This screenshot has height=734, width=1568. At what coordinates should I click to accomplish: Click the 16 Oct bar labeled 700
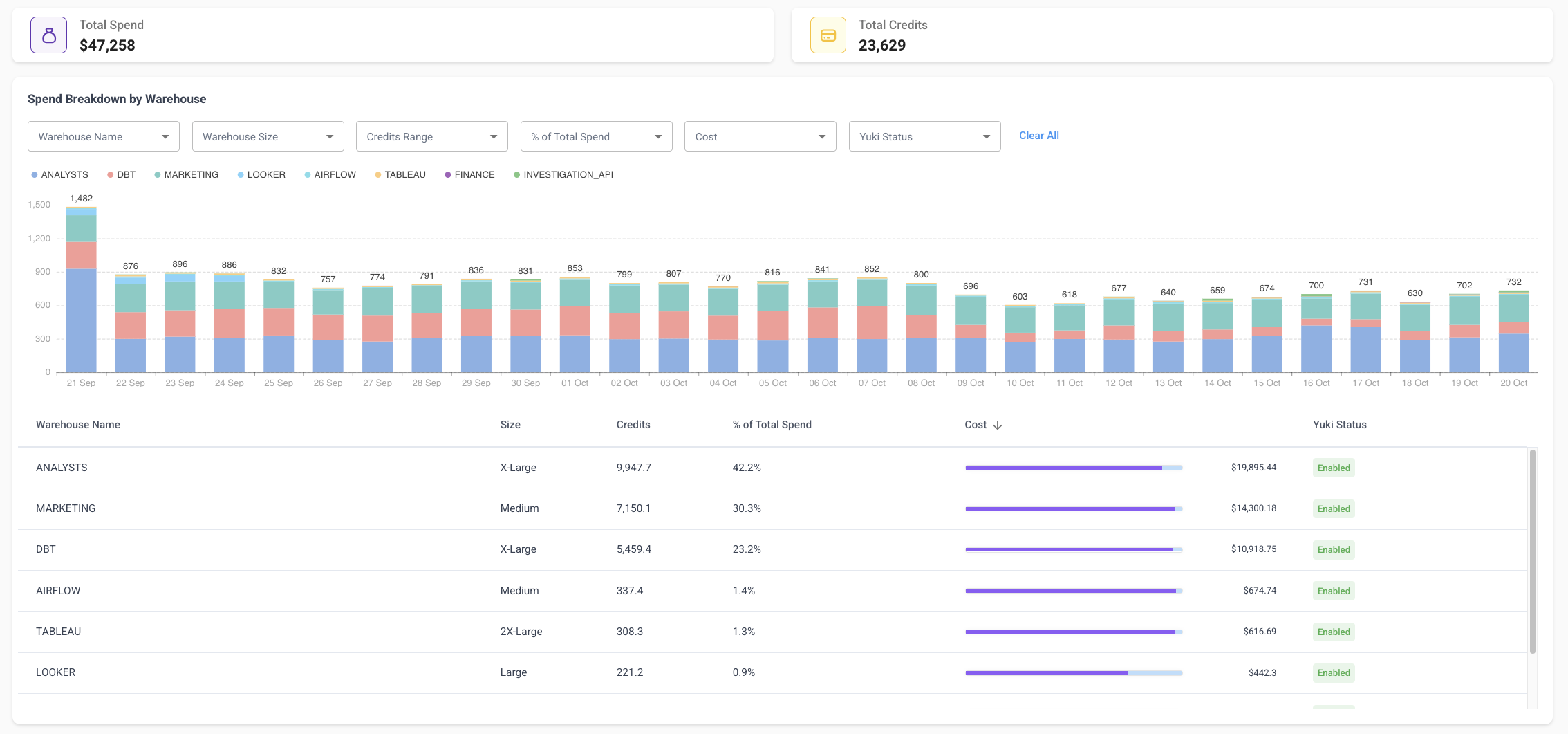pyautogui.click(x=1316, y=333)
